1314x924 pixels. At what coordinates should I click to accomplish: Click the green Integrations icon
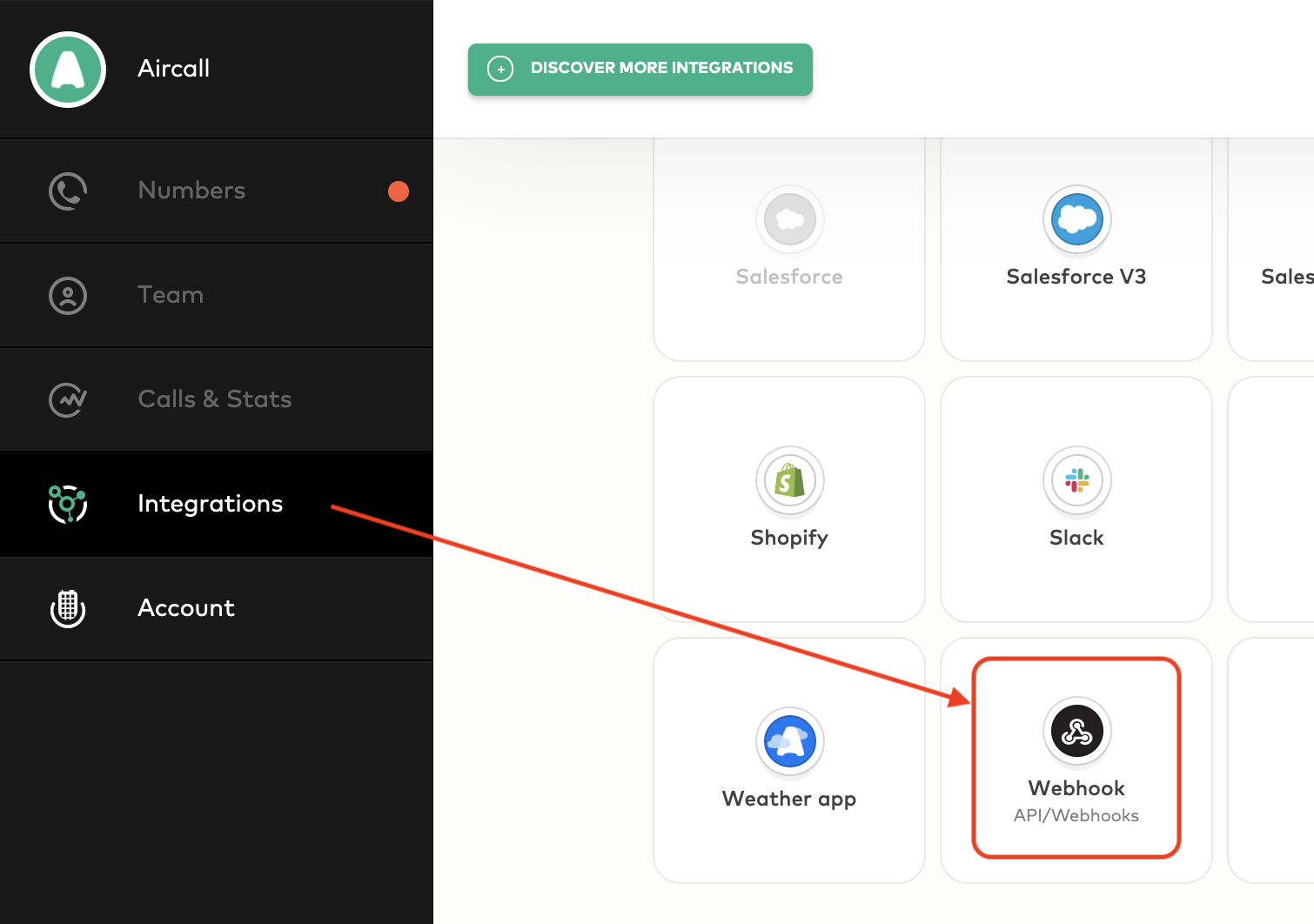67,503
